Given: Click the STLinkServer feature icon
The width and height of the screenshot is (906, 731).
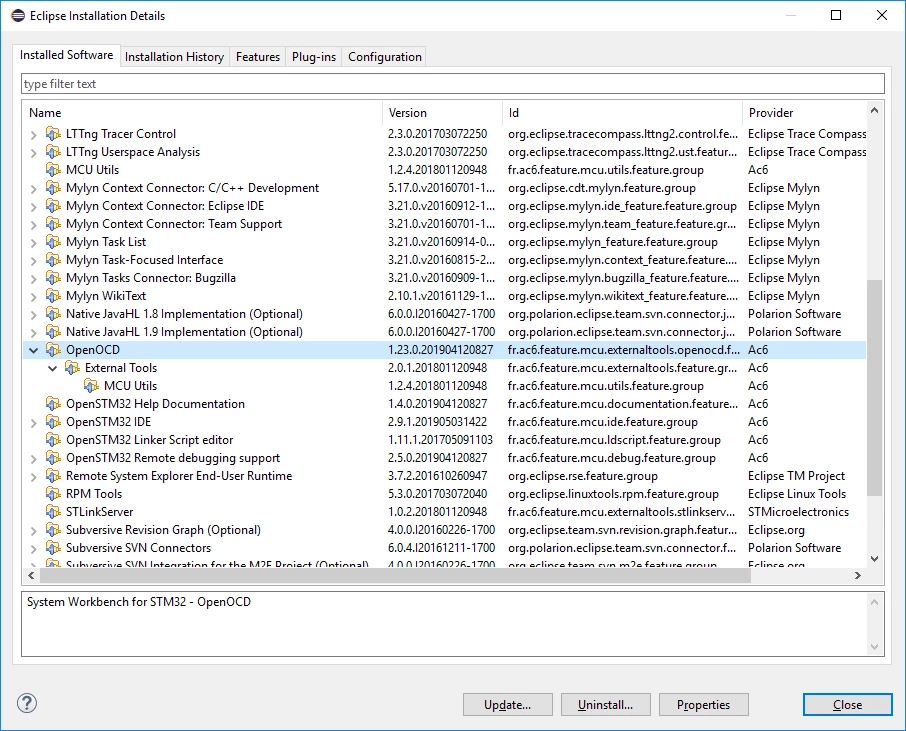Looking at the screenshot, I should [x=53, y=512].
